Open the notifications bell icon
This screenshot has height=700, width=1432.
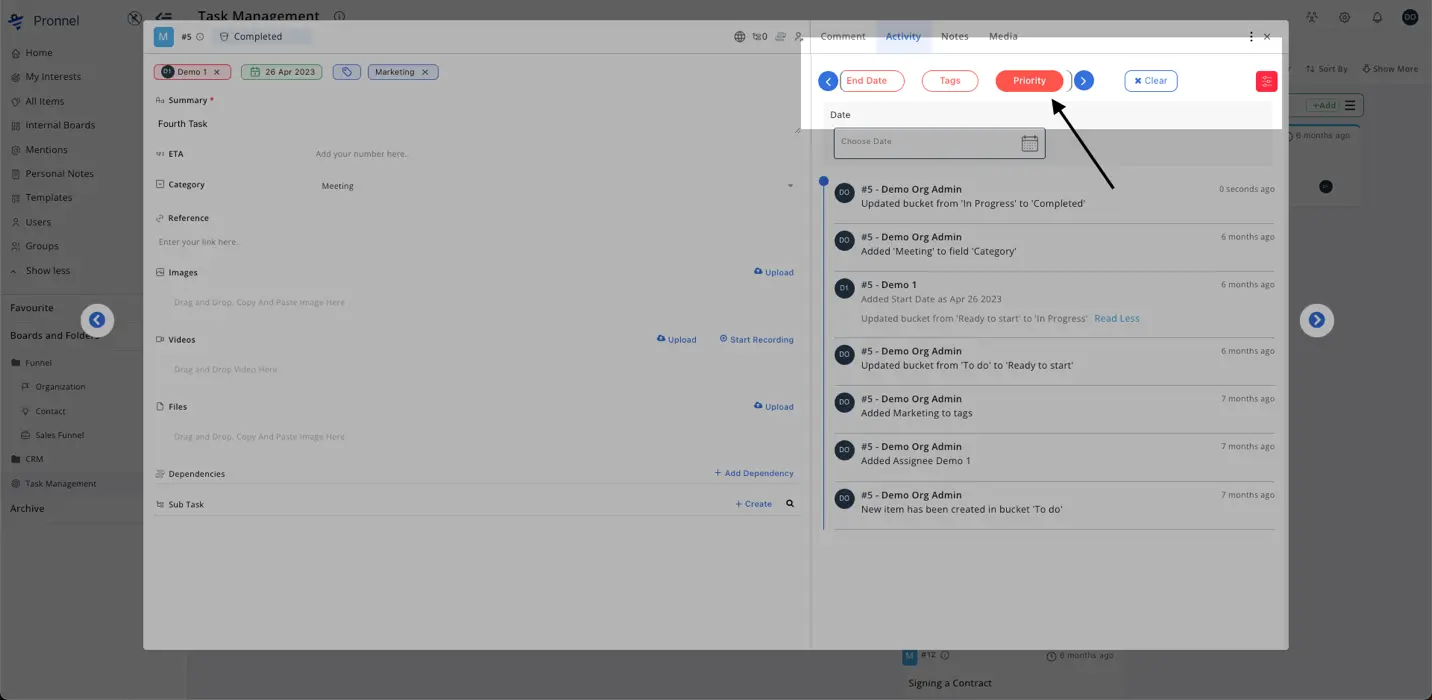[1377, 17]
